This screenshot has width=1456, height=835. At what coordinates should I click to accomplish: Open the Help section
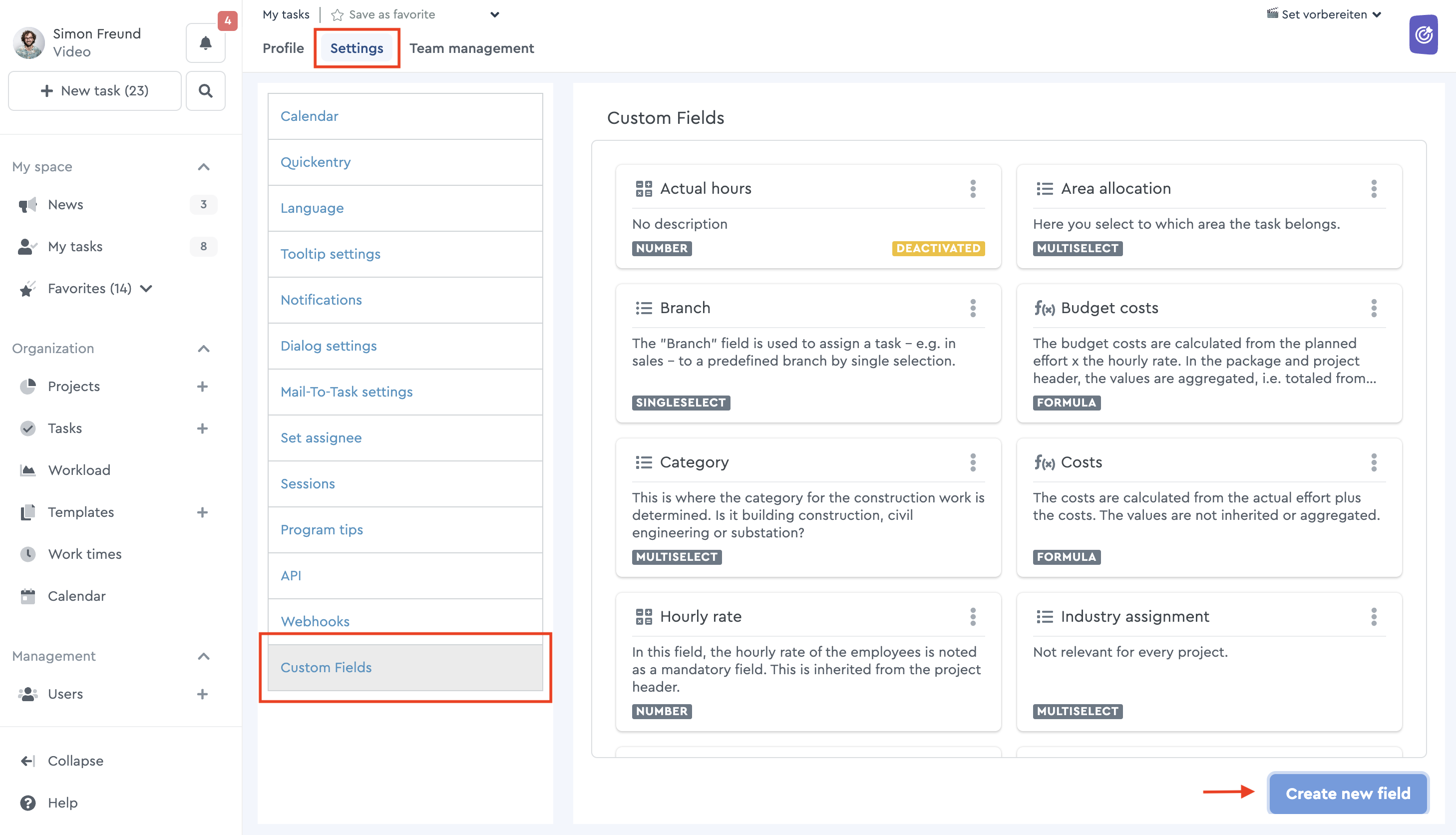click(x=62, y=803)
